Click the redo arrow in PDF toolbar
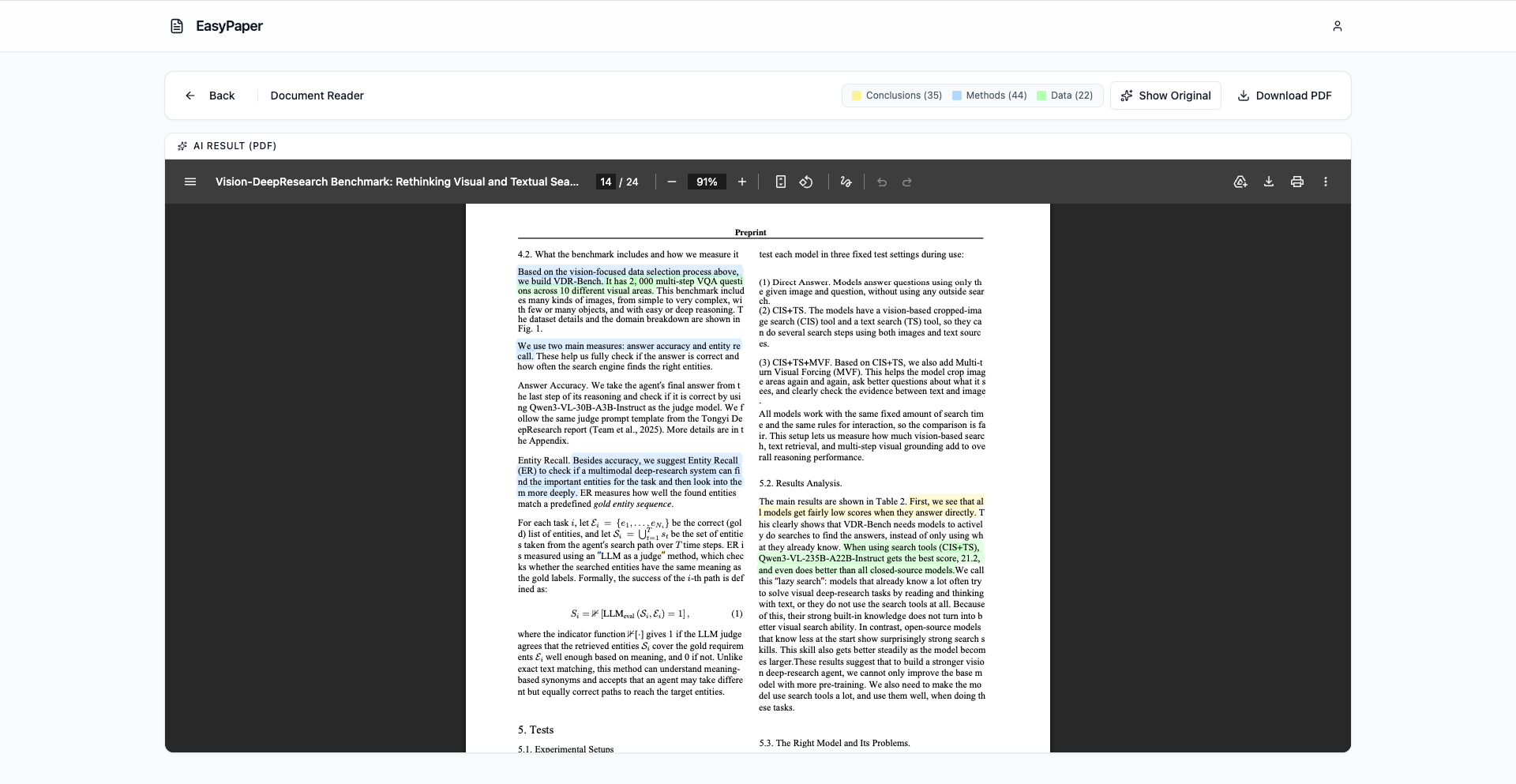 coord(907,182)
